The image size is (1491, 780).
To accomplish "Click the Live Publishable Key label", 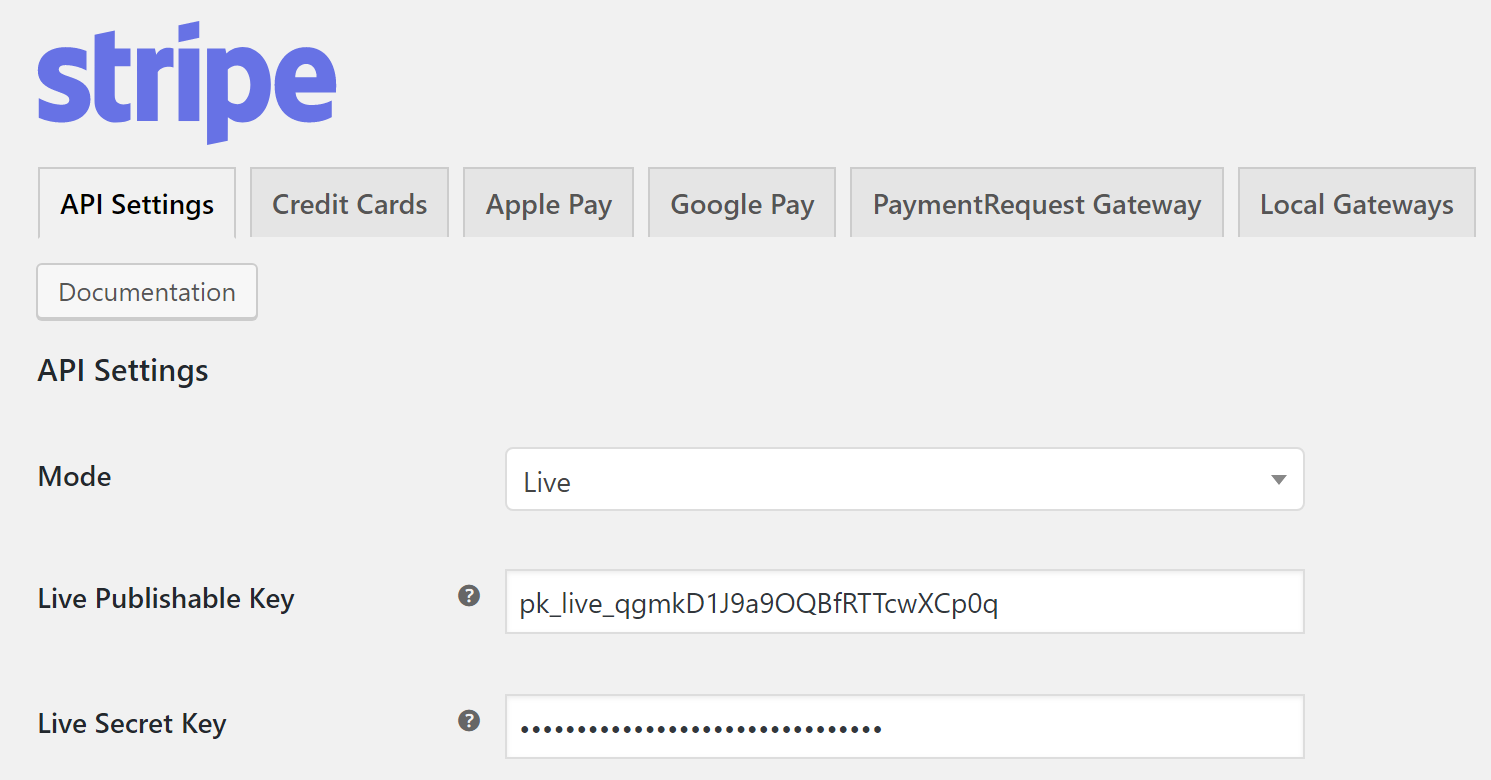I will [x=166, y=599].
